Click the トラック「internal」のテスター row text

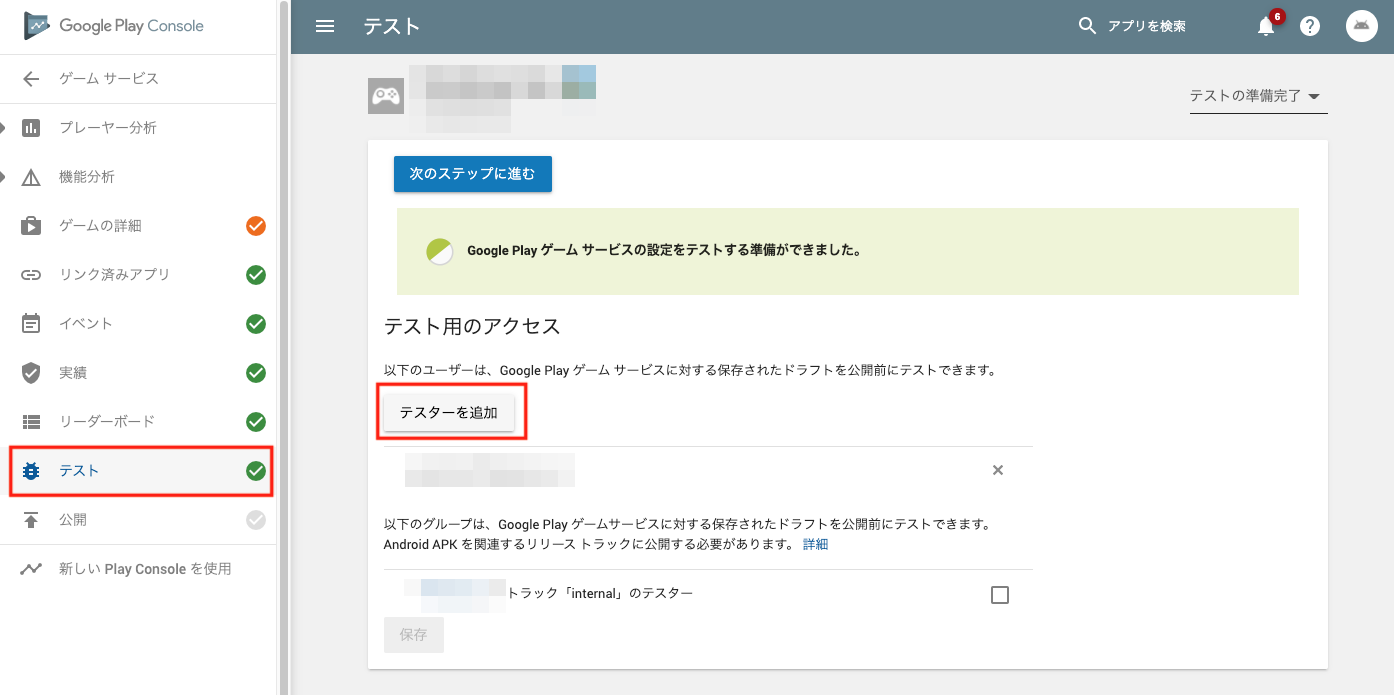click(x=600, y=594)
